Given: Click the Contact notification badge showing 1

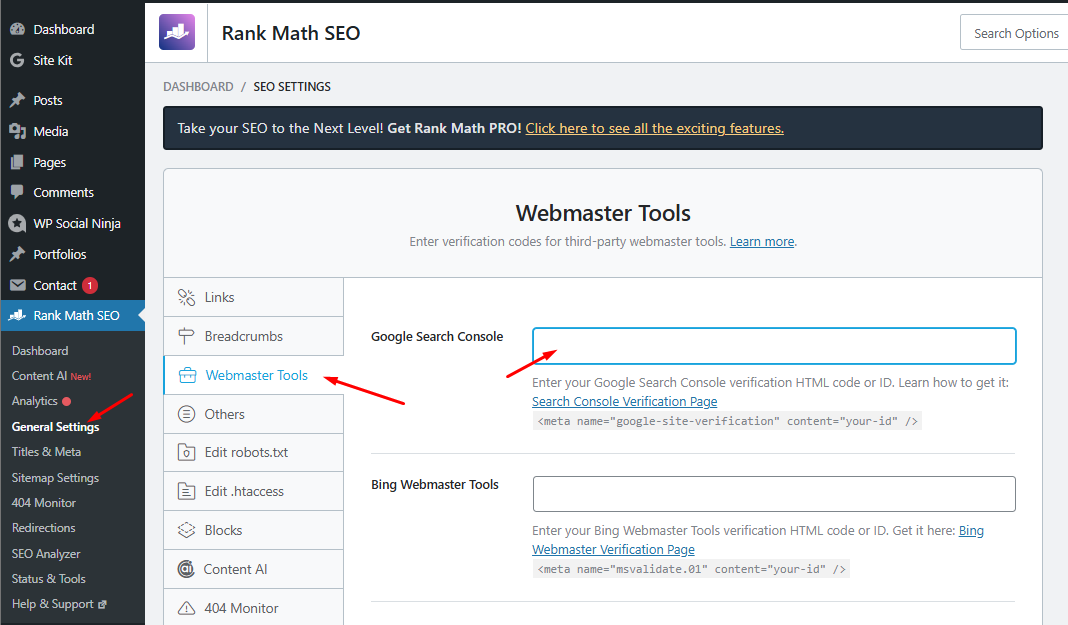Looking at the screenshot, I should click(90, 285).
